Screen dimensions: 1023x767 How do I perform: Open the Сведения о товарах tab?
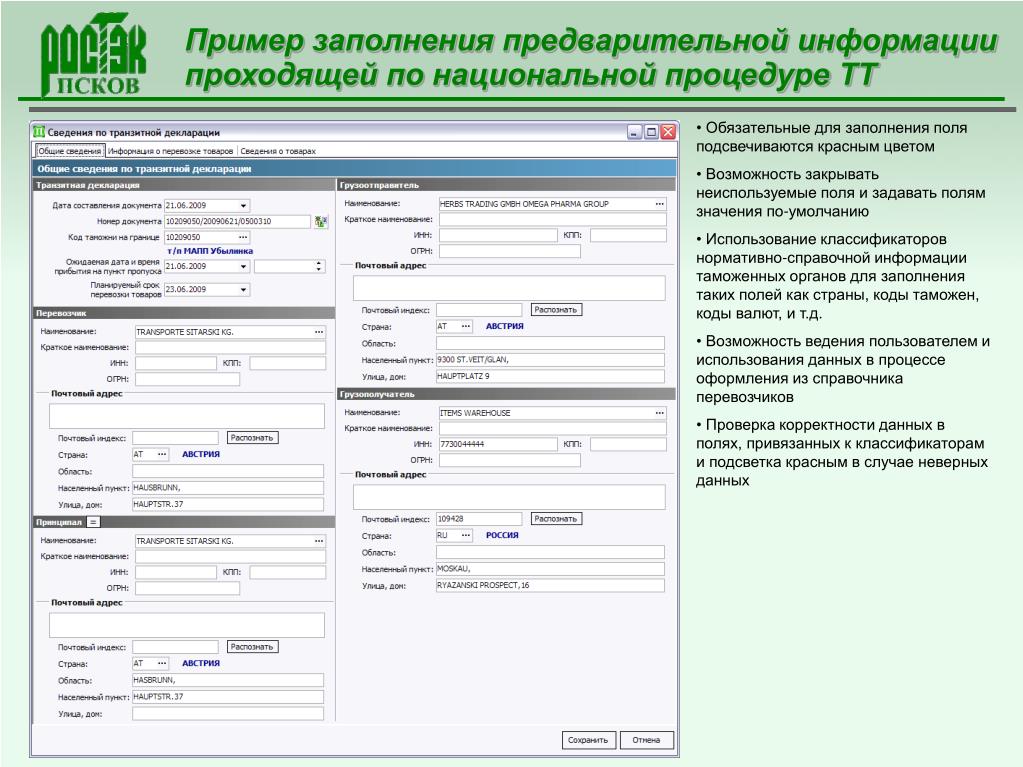pos(278,151)
